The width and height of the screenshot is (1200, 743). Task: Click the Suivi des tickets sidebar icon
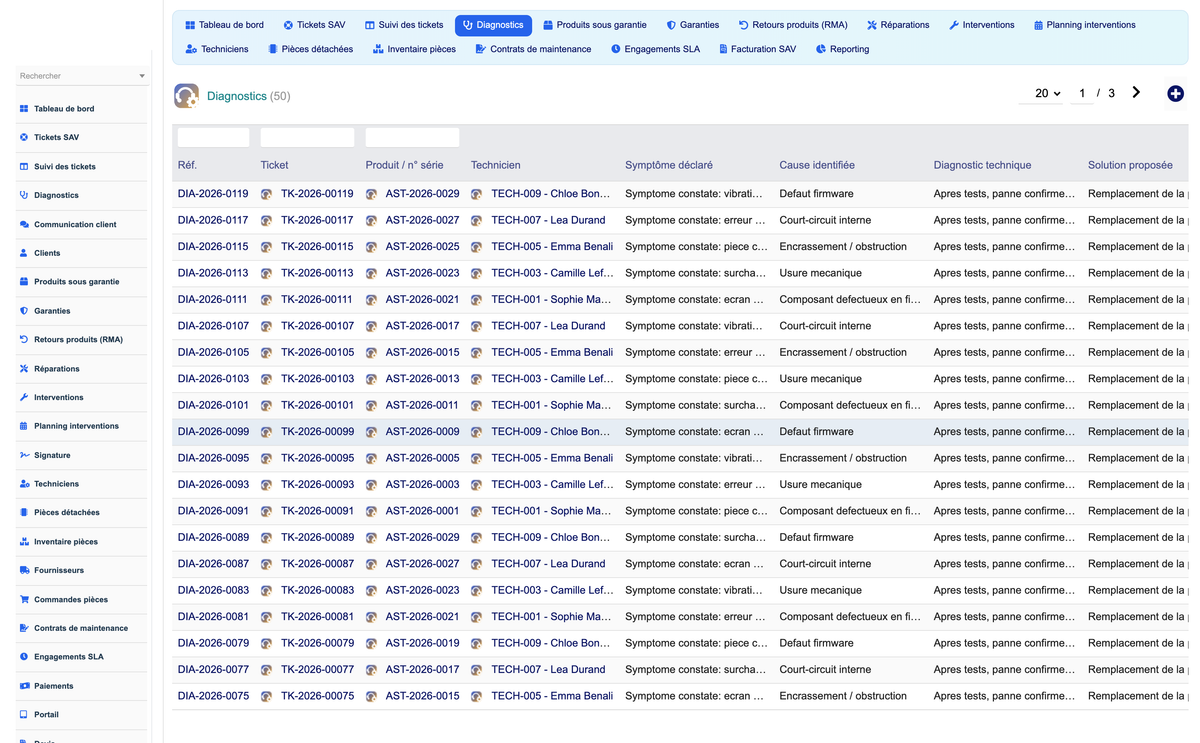[24, 167]
